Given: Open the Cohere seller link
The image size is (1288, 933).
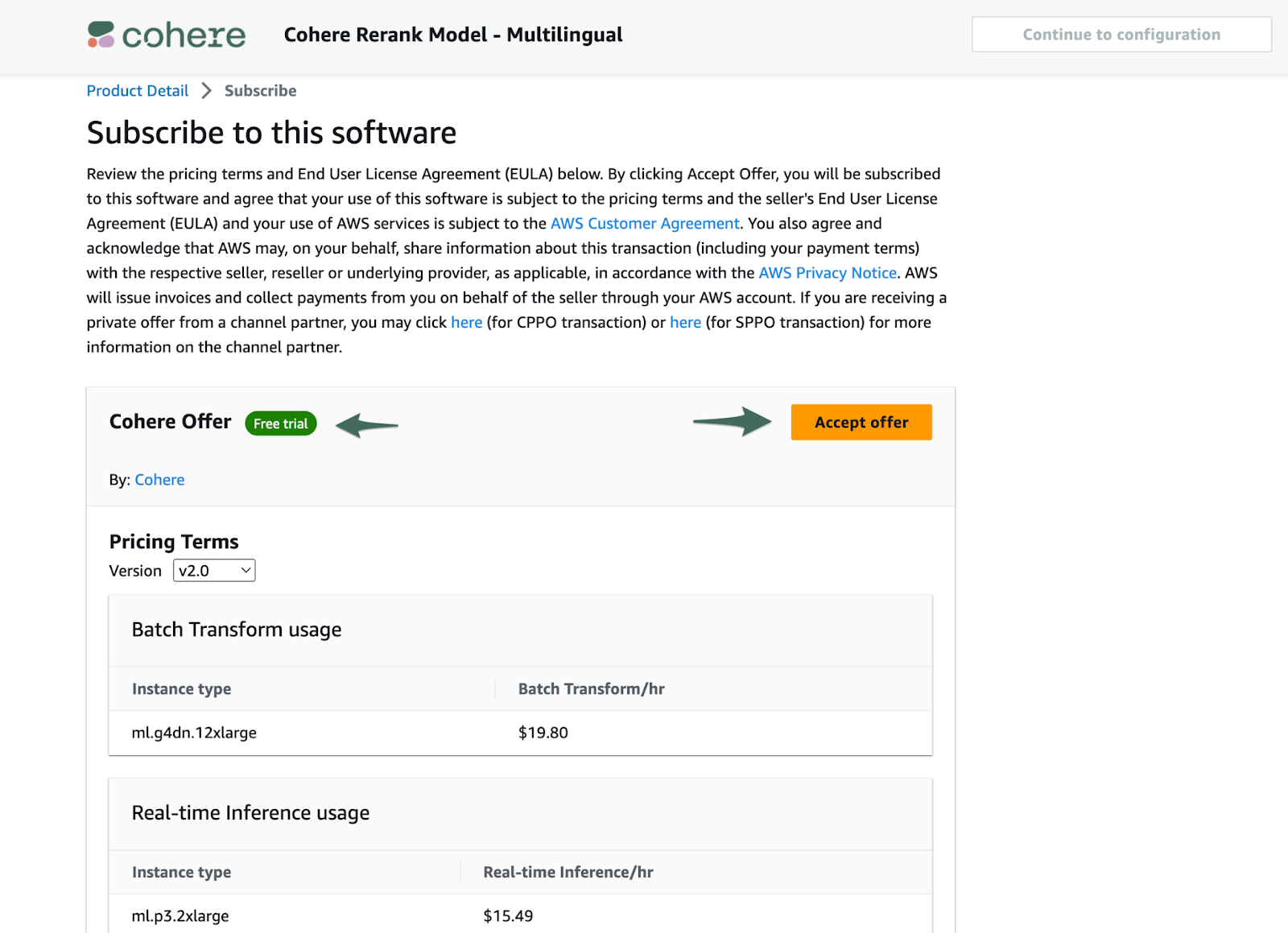Looking at the screenshot, I should (159, 480).
